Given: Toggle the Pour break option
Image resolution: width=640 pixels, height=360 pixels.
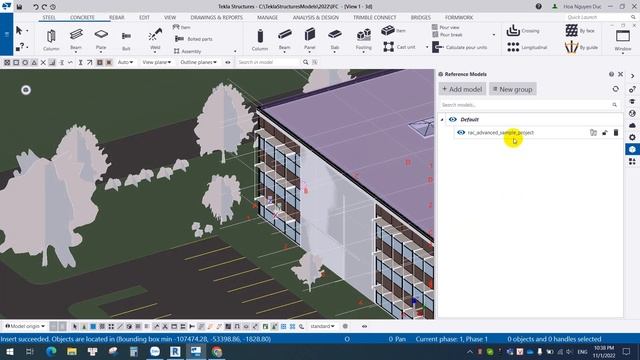Looking at the screenshot, I should pos(447,35).
